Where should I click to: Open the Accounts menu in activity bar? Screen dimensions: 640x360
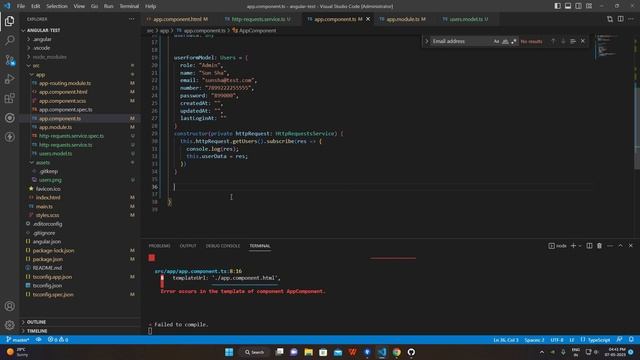tap(9, 306)
